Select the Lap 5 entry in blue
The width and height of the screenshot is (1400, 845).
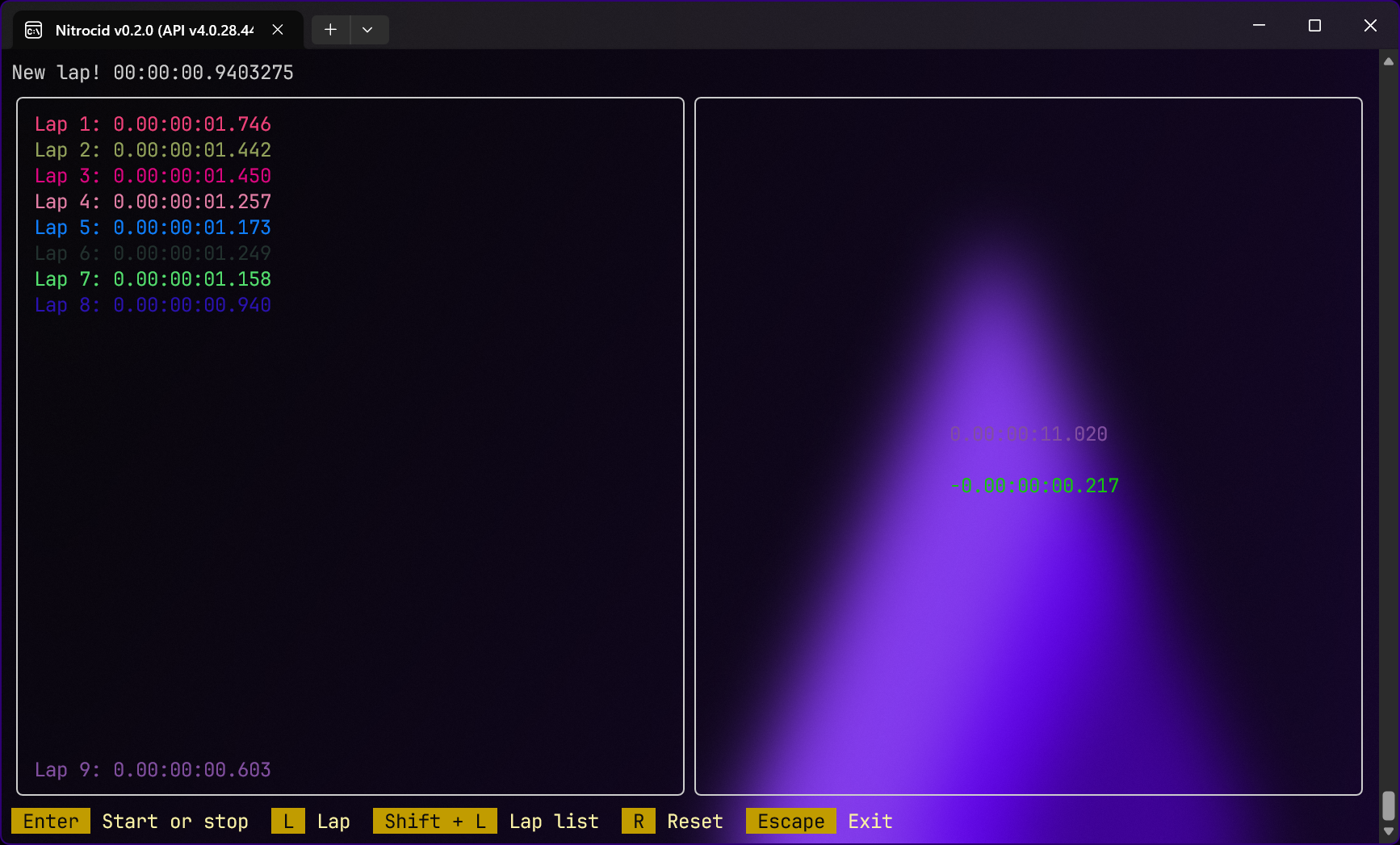click(153, 228)
